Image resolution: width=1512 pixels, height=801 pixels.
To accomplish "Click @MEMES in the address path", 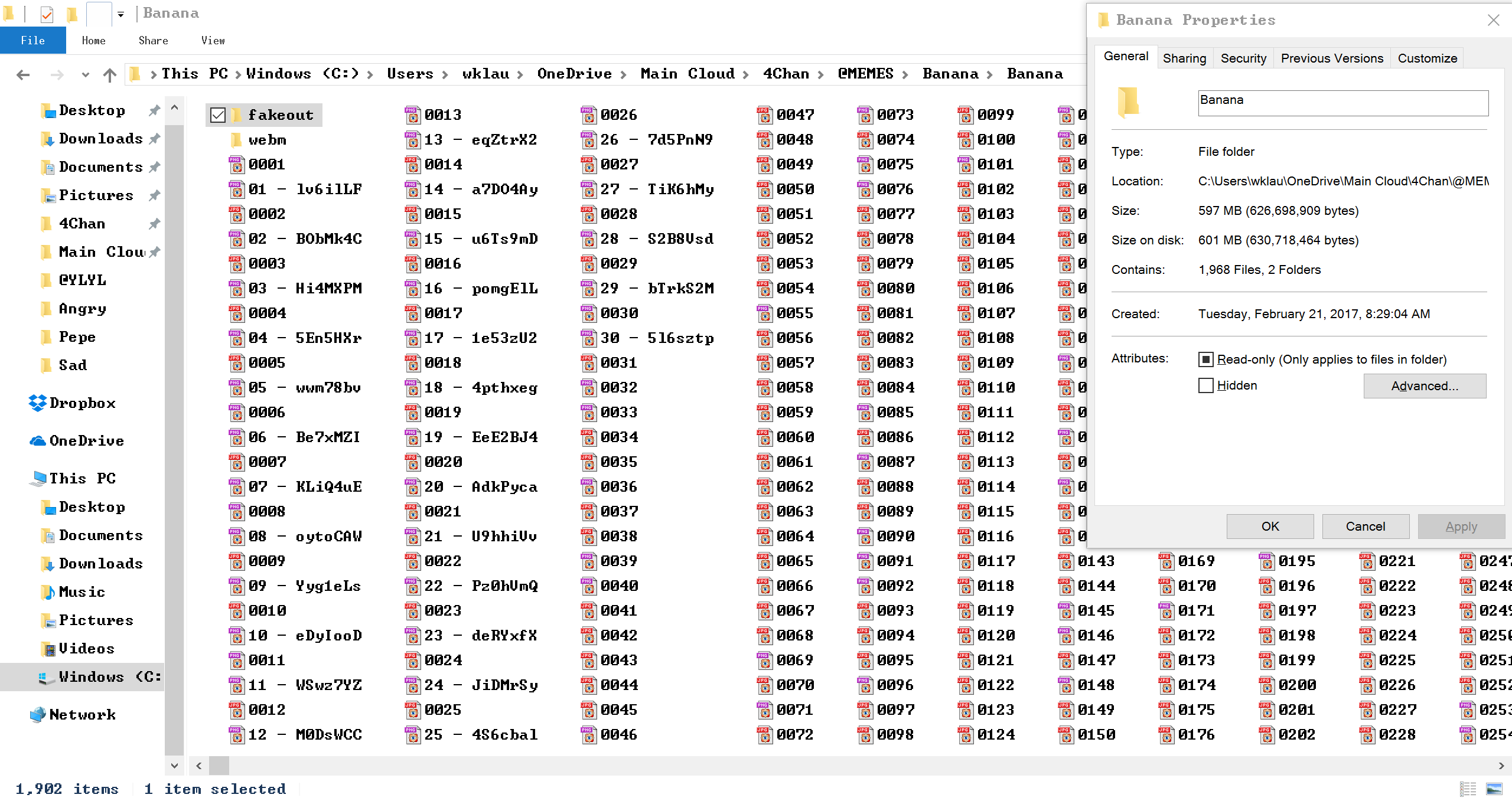I will pos(865,74).
